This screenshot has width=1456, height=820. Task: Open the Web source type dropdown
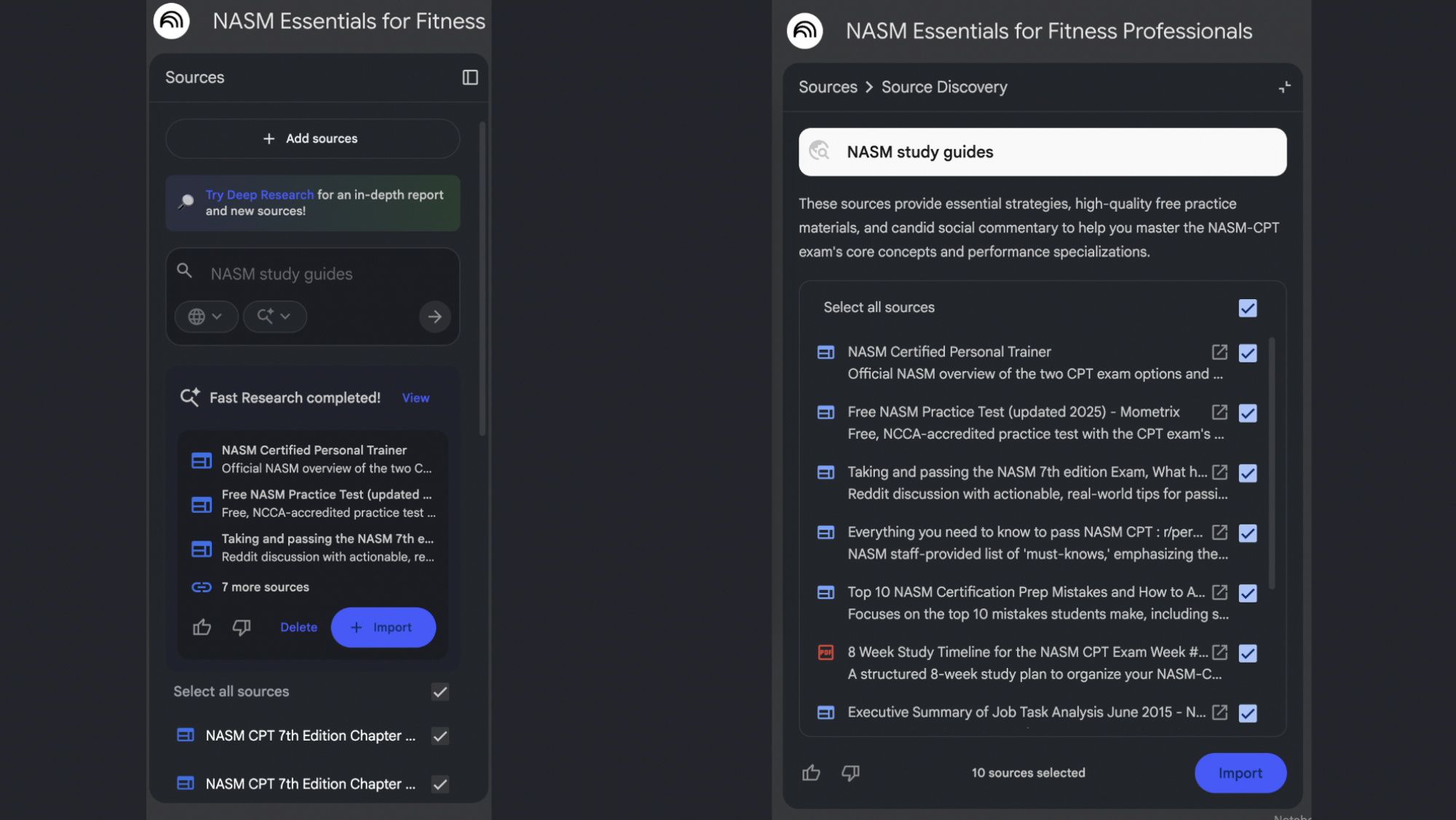click(205, 317)
